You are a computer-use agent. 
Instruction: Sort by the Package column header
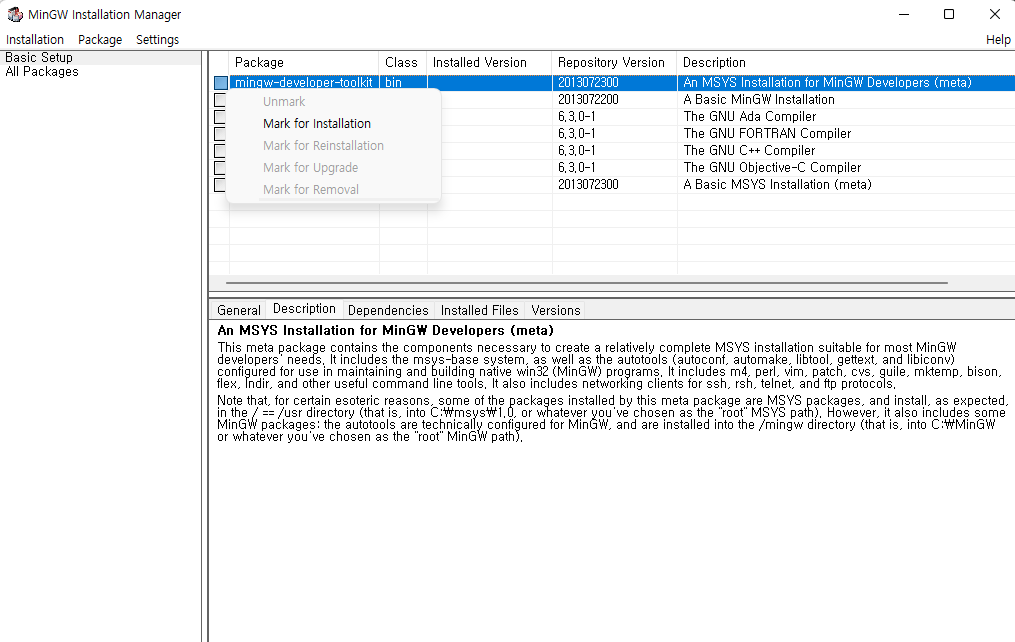pyautogui.click(x=304, y=62)
